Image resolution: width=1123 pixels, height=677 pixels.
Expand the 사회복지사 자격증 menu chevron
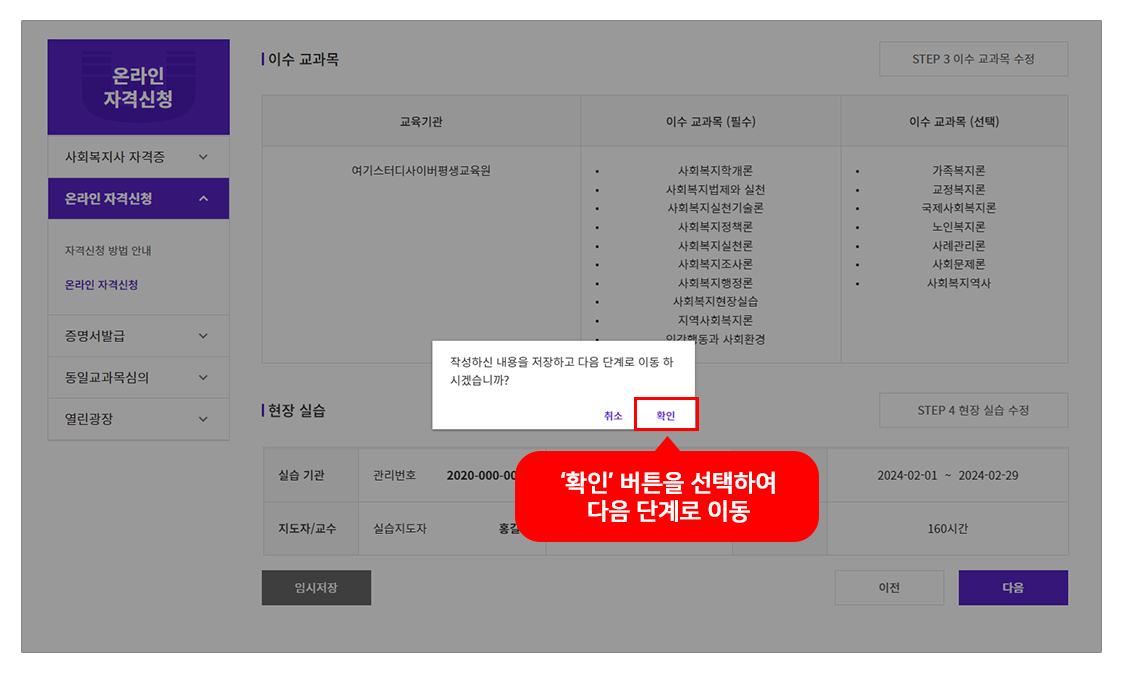(203, 157)
